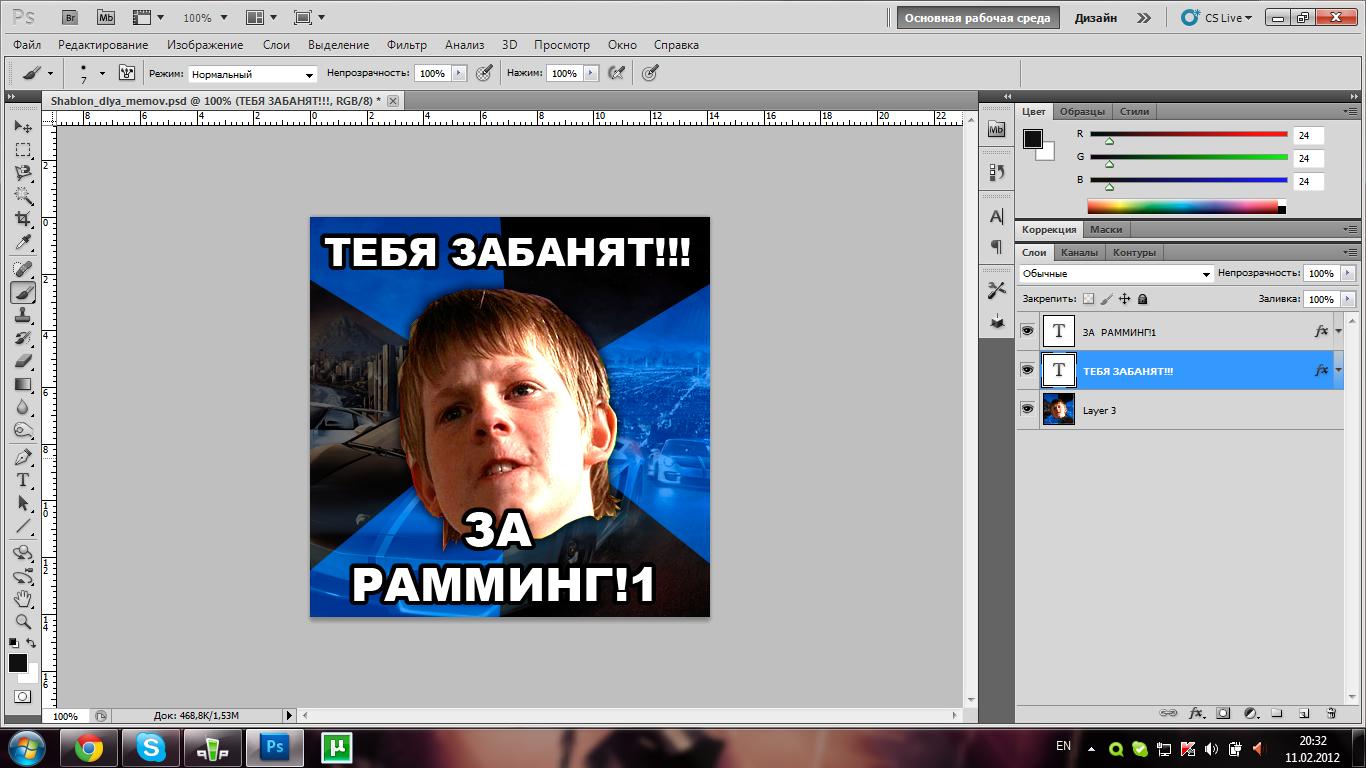
Task: Delete the selected layer with trash icon
Action: pyautogui.click(x=1331, y=713)
